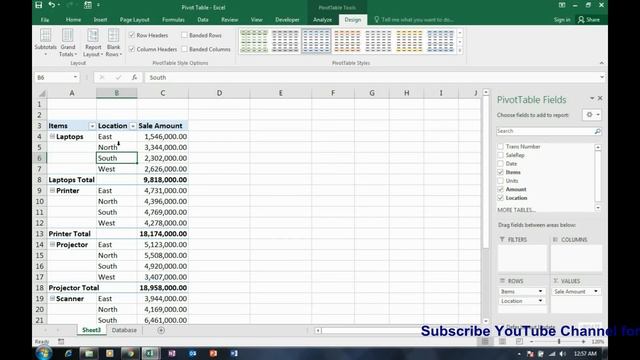
Task: Switch to Normal view icon in the status bar
Action: coord(485,341)
